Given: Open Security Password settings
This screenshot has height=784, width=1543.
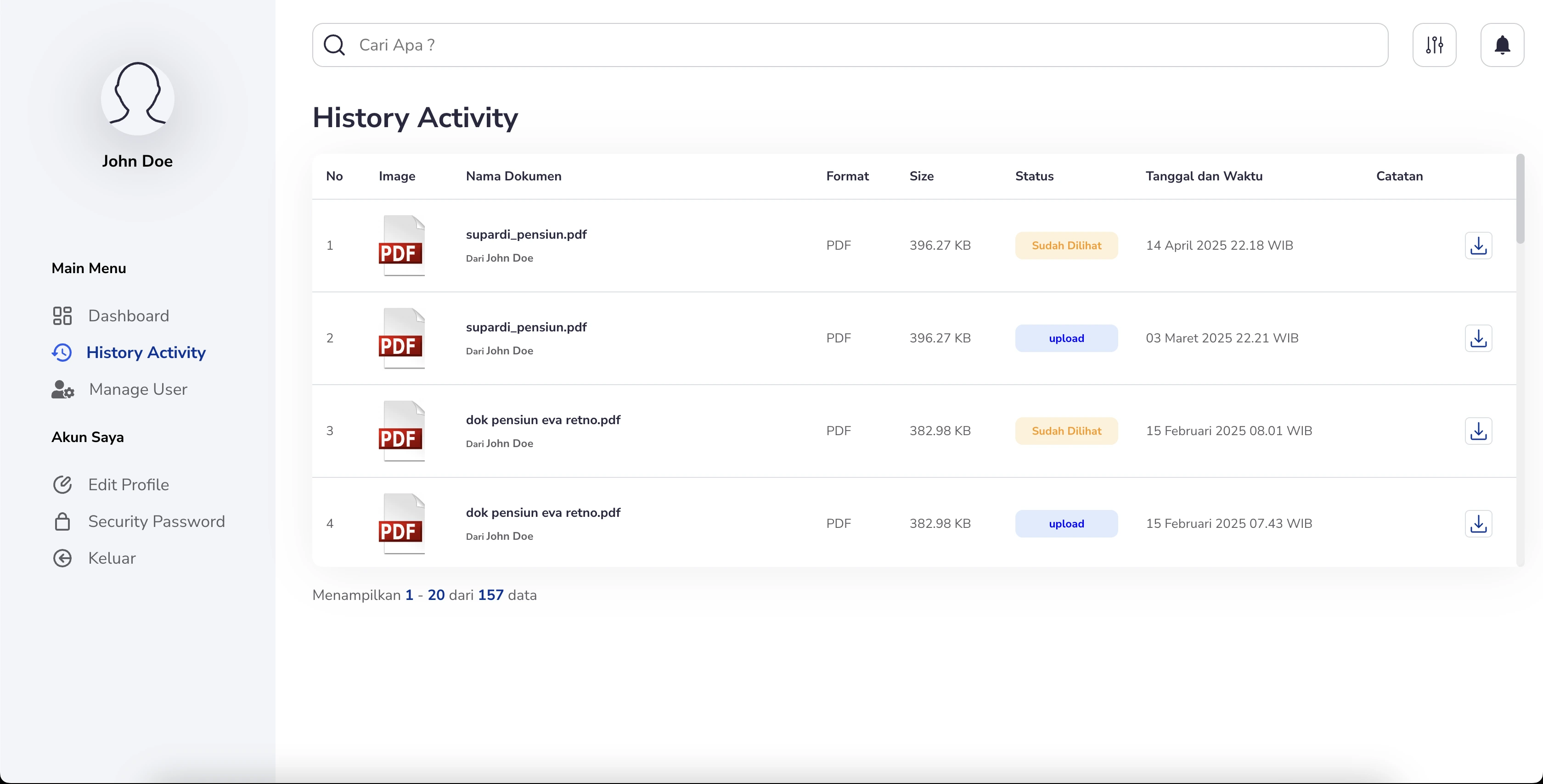Looking at the screenshot, I should tap(156, 521).
